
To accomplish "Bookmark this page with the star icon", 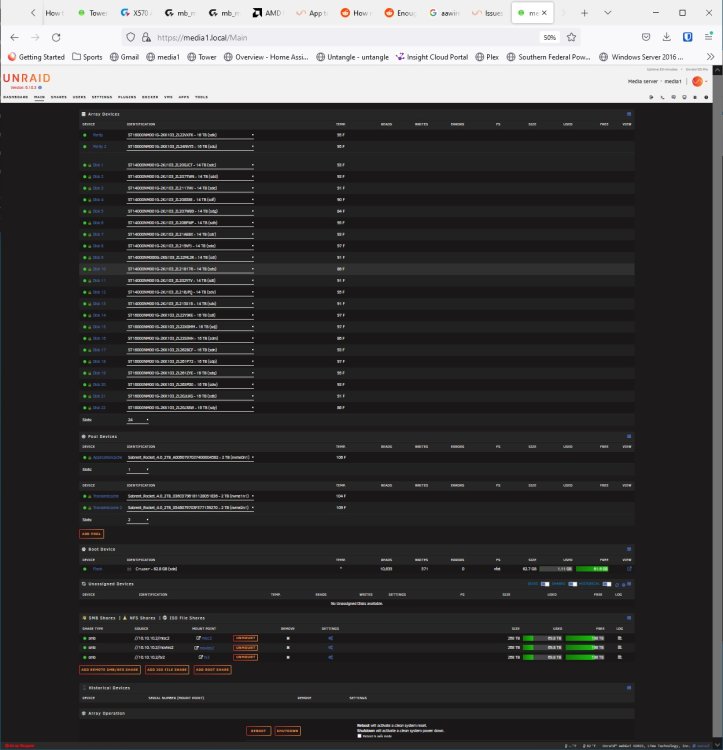I will pyautogui.click(x=571, y=37).
